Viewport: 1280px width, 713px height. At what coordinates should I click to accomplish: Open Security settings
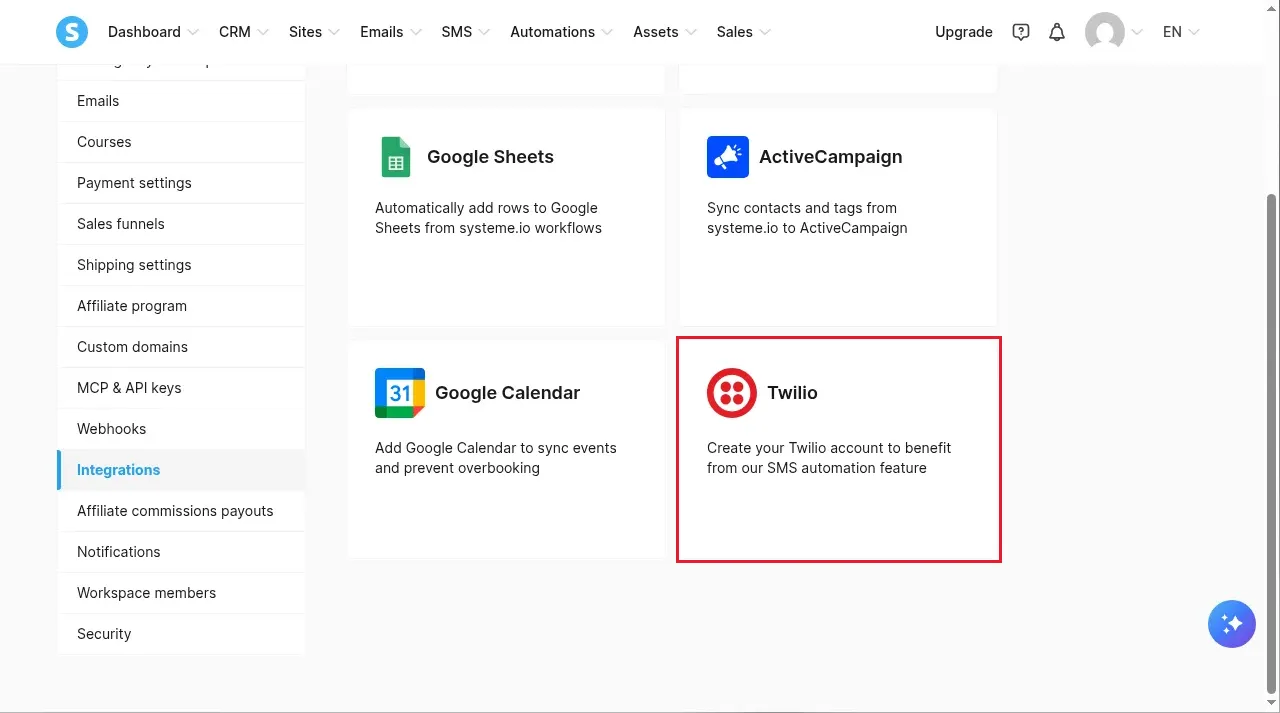click(x=181, y=634)
